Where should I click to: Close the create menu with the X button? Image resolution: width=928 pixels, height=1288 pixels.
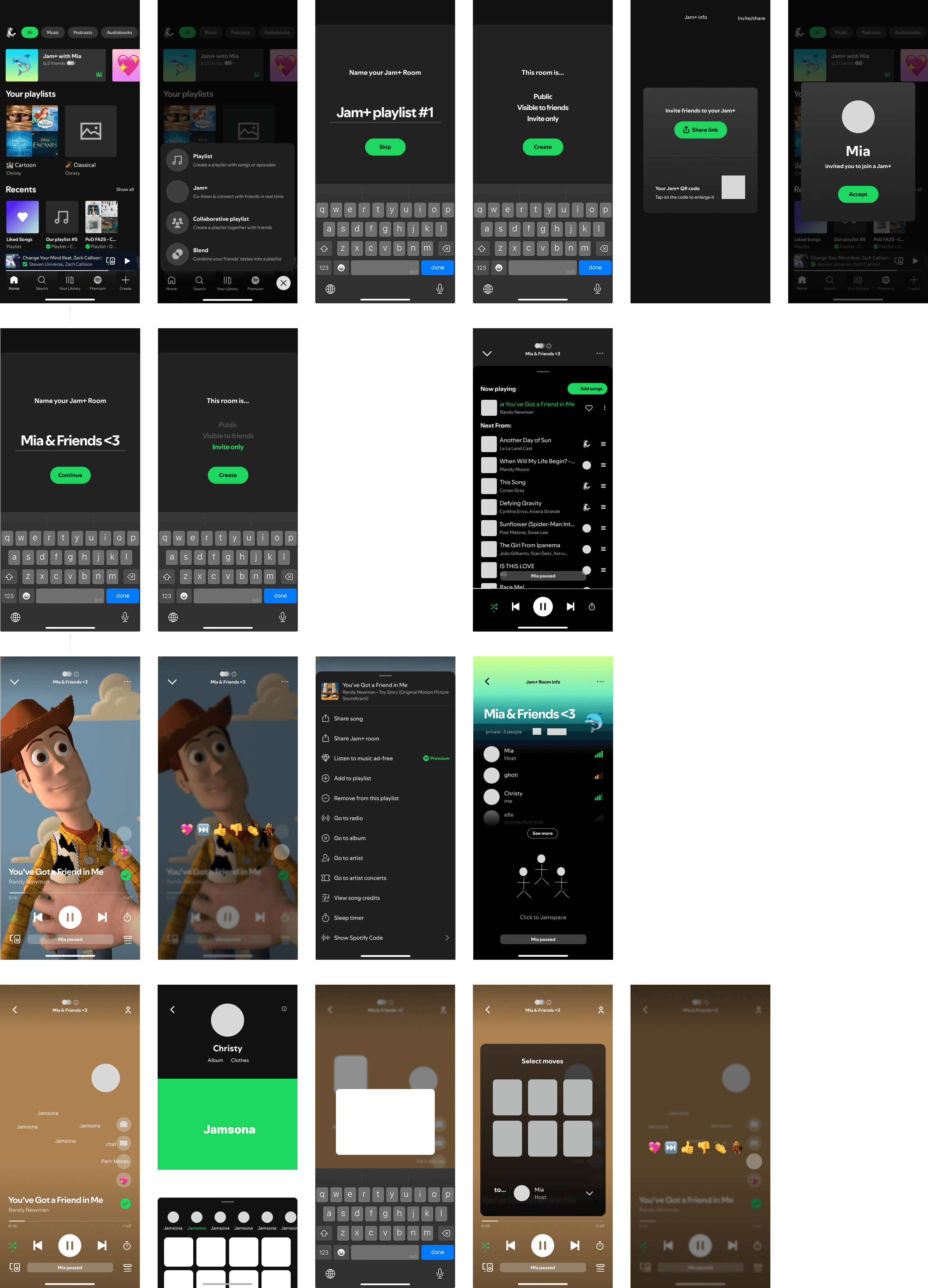283,283
